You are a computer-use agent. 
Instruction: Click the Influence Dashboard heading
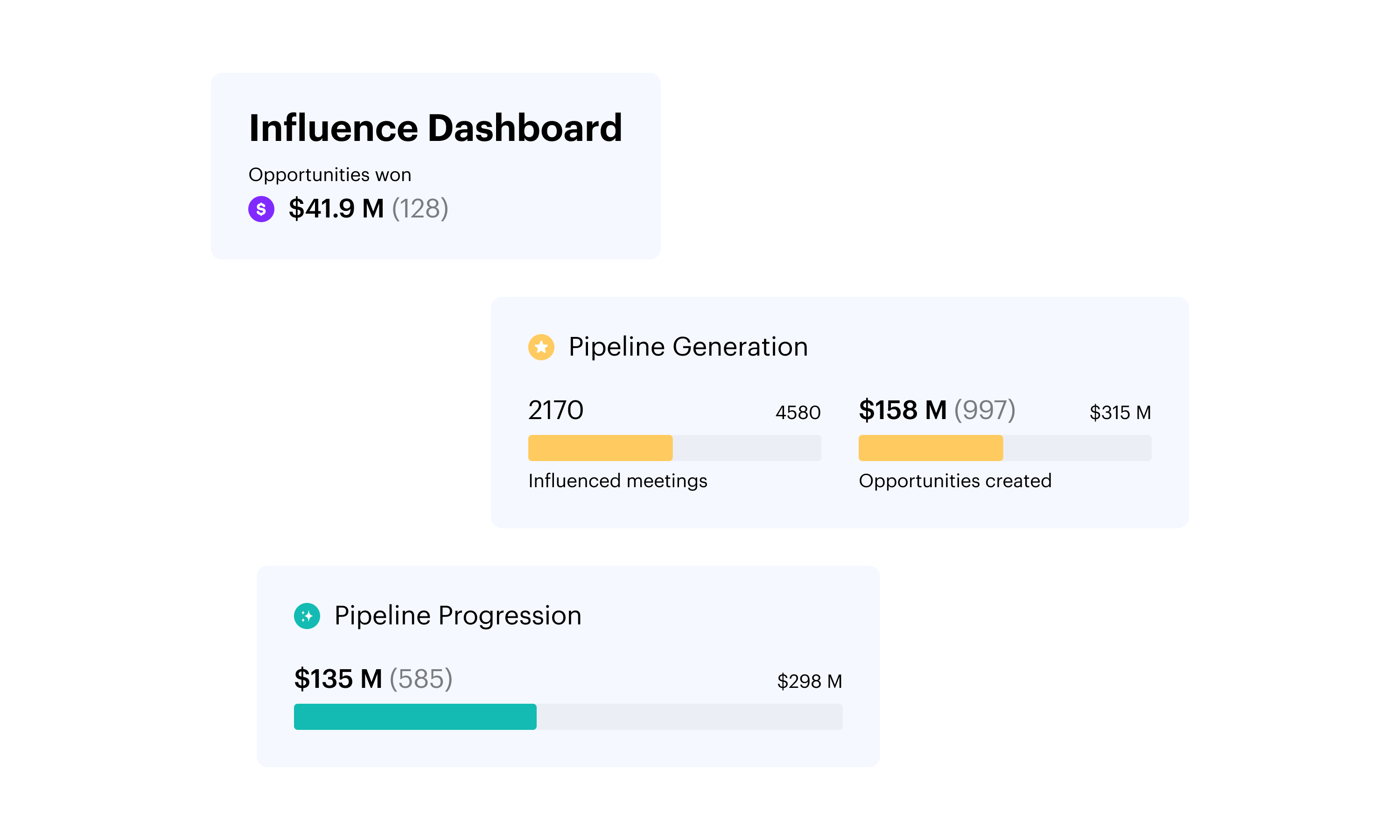(435, 128)
